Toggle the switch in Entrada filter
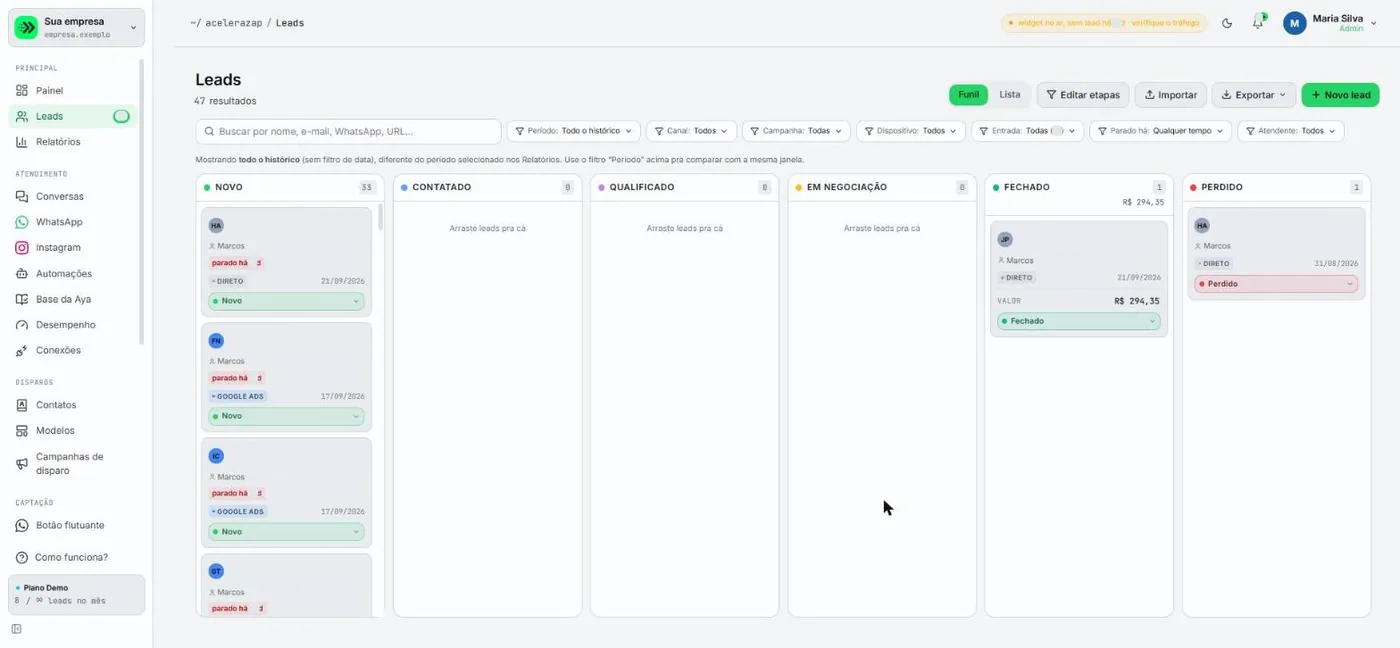This screenshot has height=648, width=1400. [1058, 131]
